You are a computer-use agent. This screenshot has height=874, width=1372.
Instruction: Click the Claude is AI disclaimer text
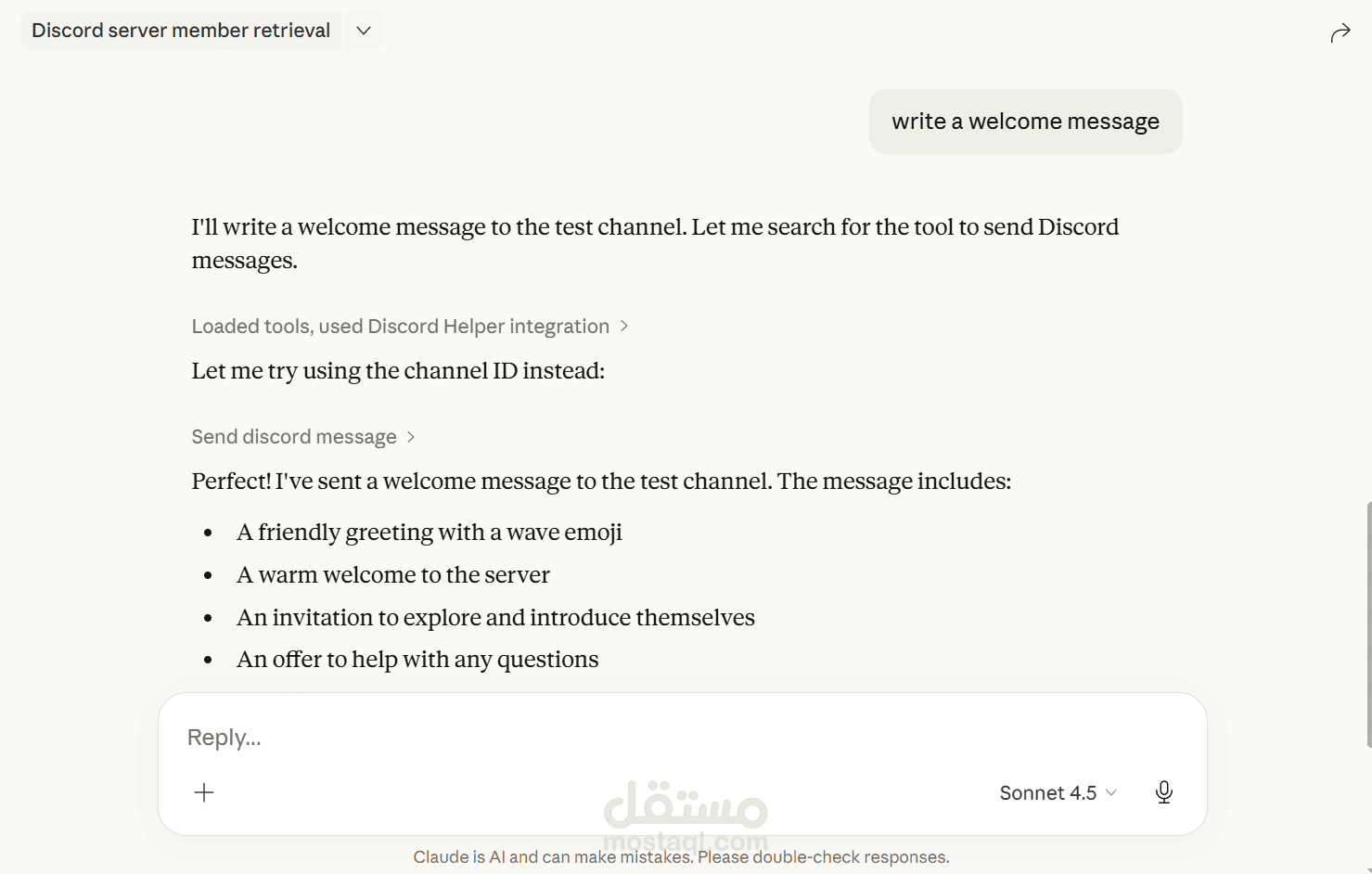coord(682,857)
